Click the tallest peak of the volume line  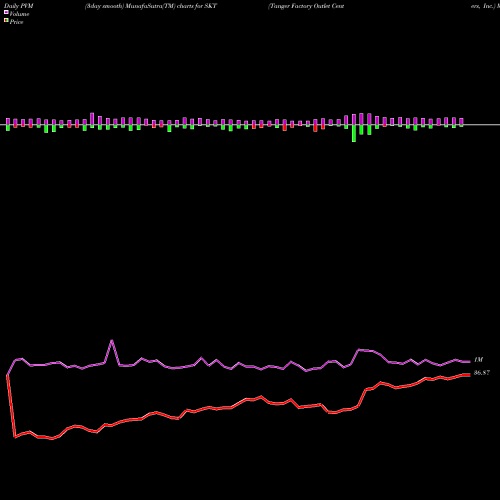point(112,341)
